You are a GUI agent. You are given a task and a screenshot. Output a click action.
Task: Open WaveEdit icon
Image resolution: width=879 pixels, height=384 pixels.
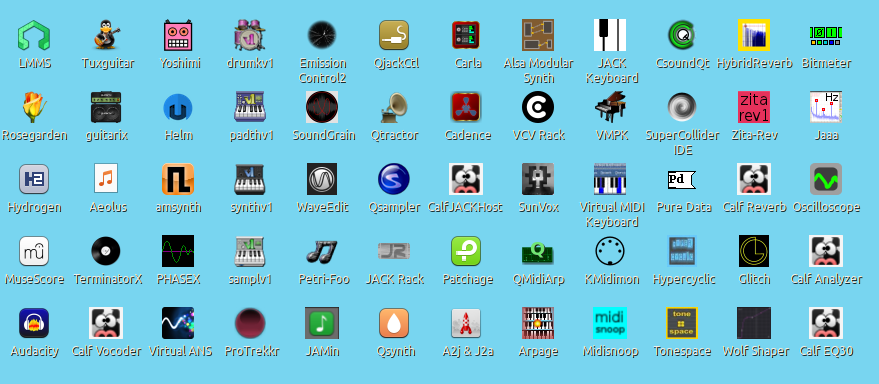[x=322, y=179]
